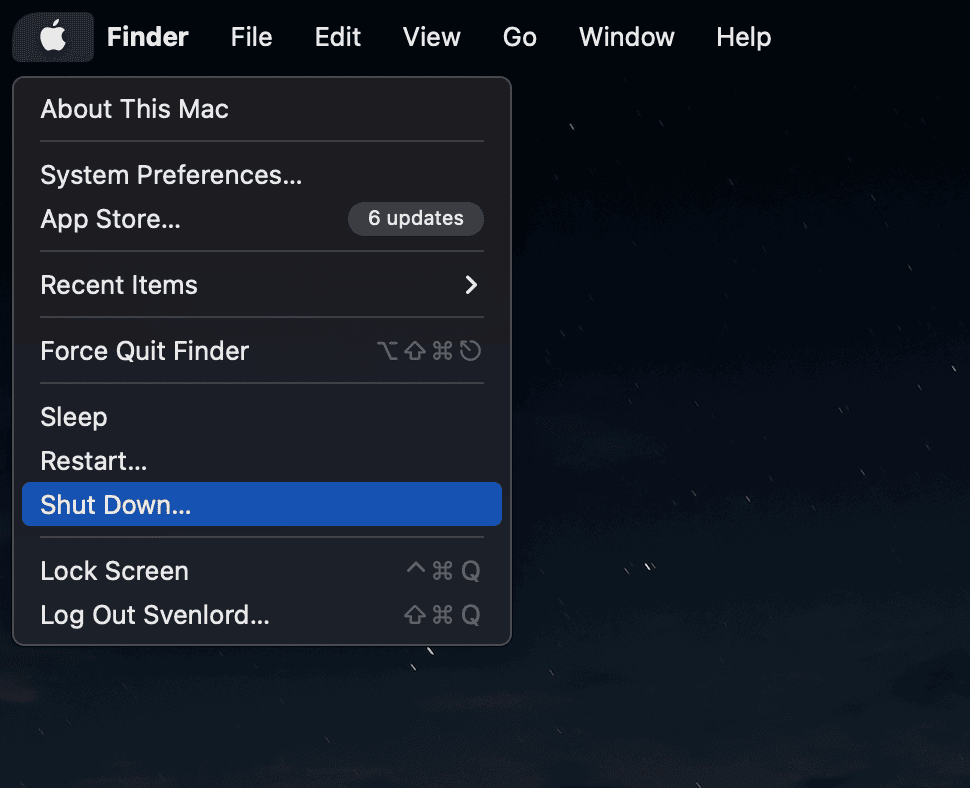970x788 pixels.
Task: Select the Recent Items label
Action: (x=119, y=285)
